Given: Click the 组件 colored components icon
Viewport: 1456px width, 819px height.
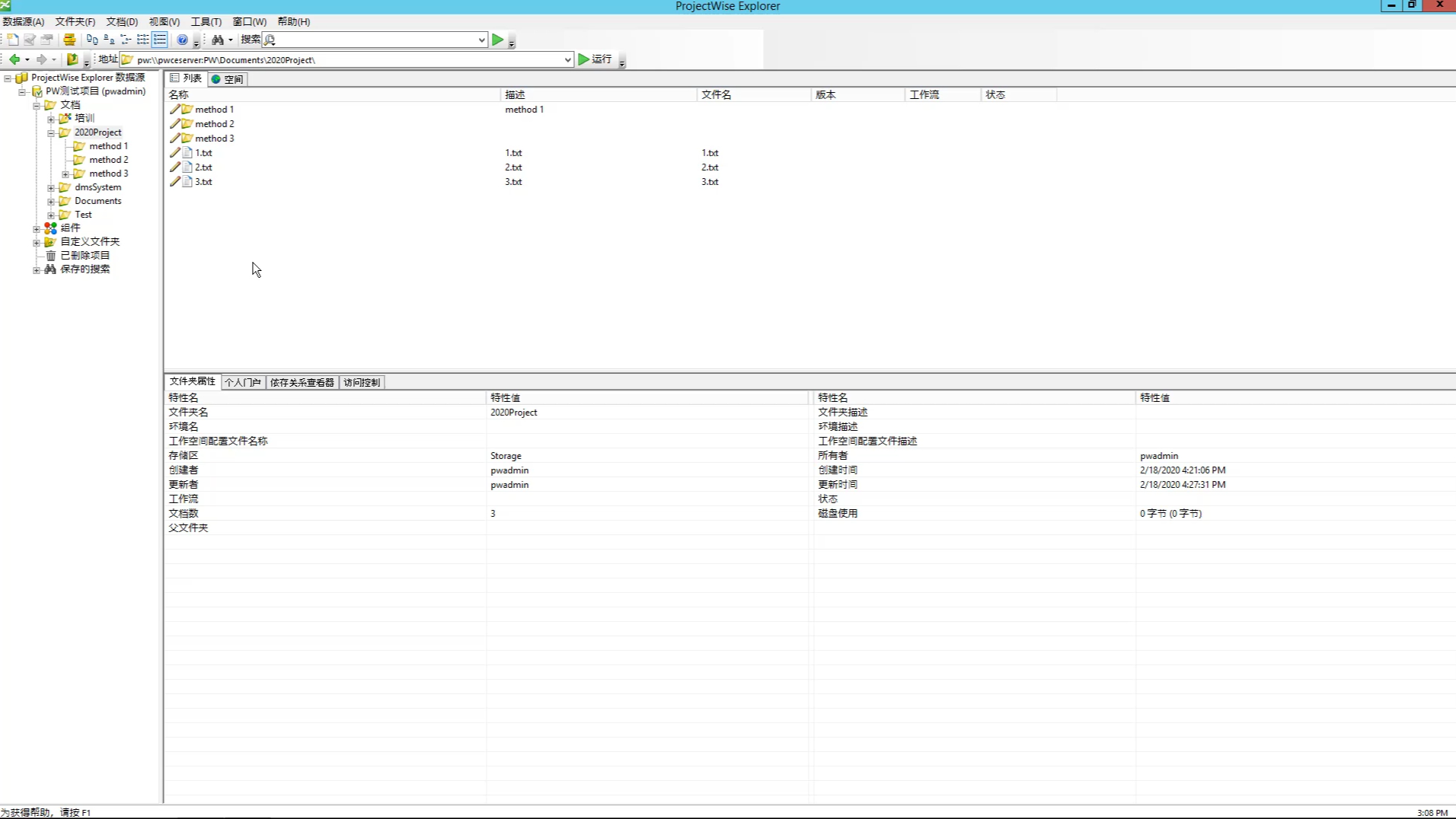Looking at the screenshot, I should tap(50, 228).
